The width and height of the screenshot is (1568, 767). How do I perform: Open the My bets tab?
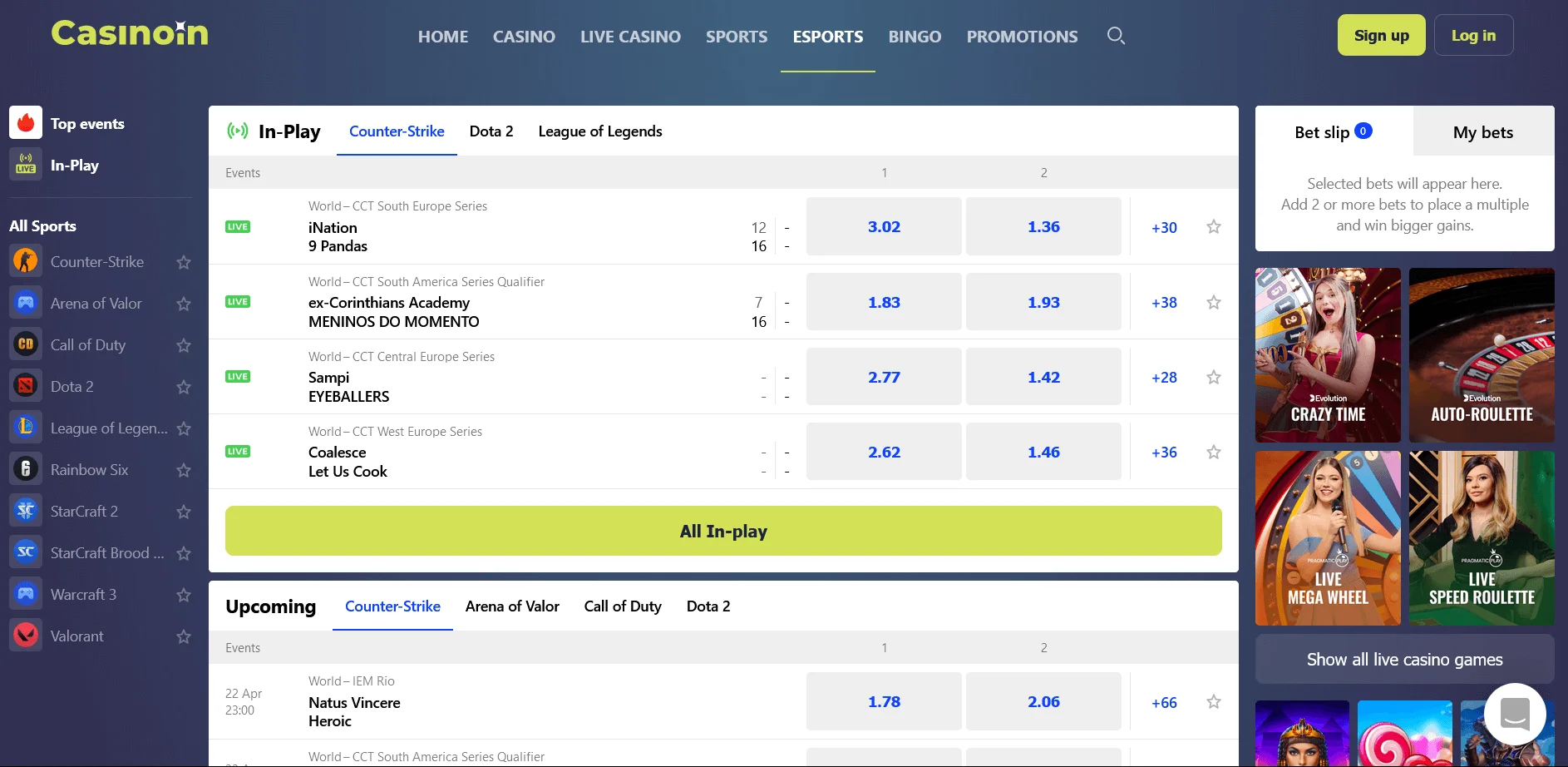point(1483,131)
